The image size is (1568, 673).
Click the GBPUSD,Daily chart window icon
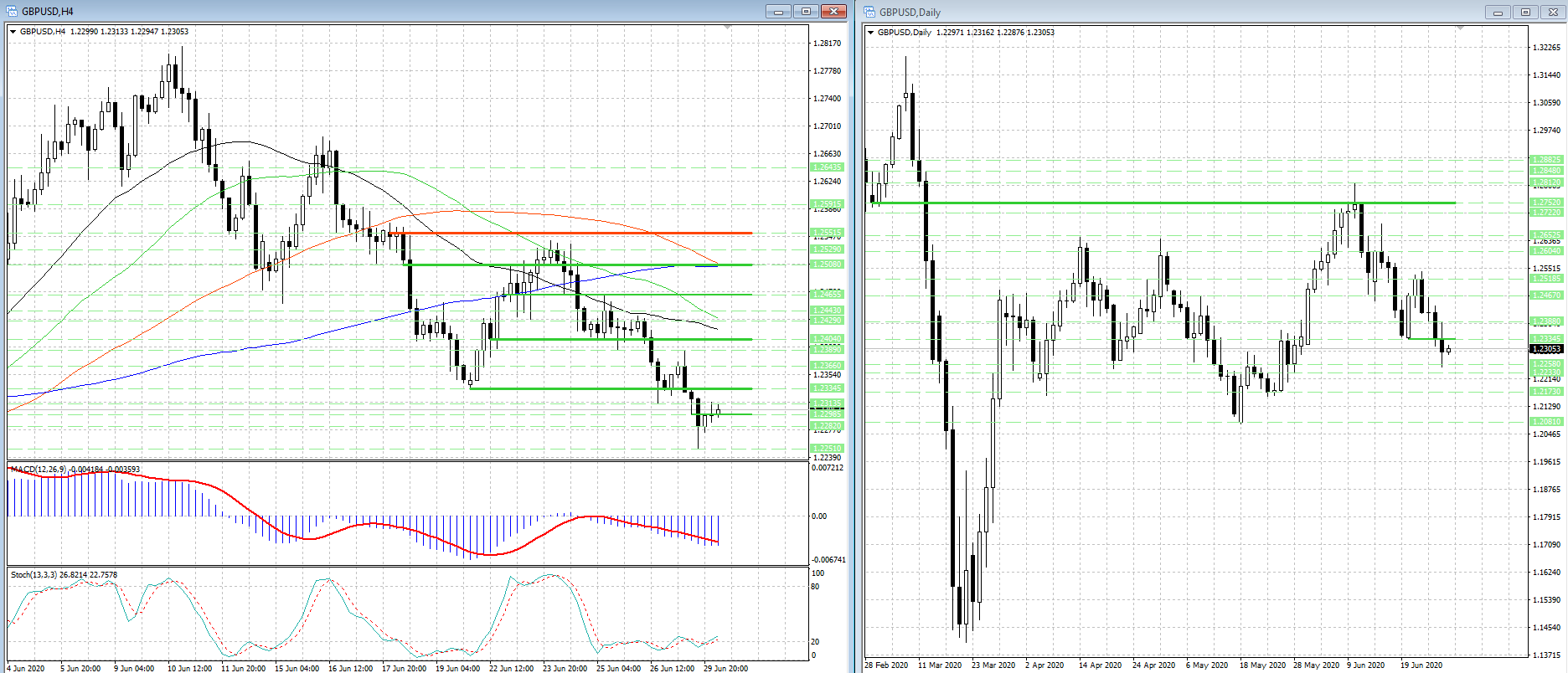(x=869, y=12)
